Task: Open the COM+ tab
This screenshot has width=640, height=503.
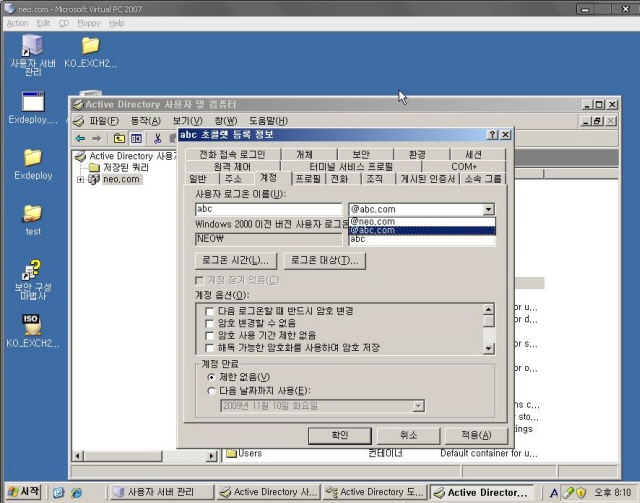Action: (x=464, y=167)
